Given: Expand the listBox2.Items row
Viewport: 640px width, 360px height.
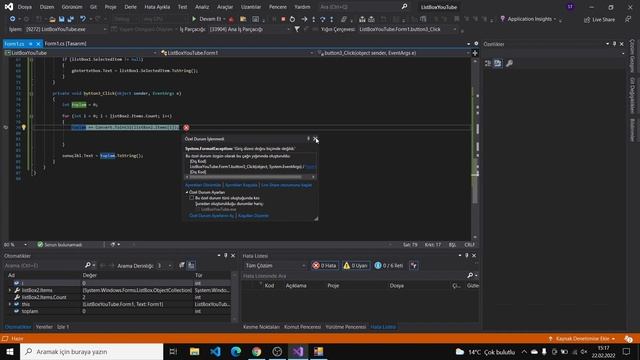Looking at the screenshot, I should [x=10, y=290].
